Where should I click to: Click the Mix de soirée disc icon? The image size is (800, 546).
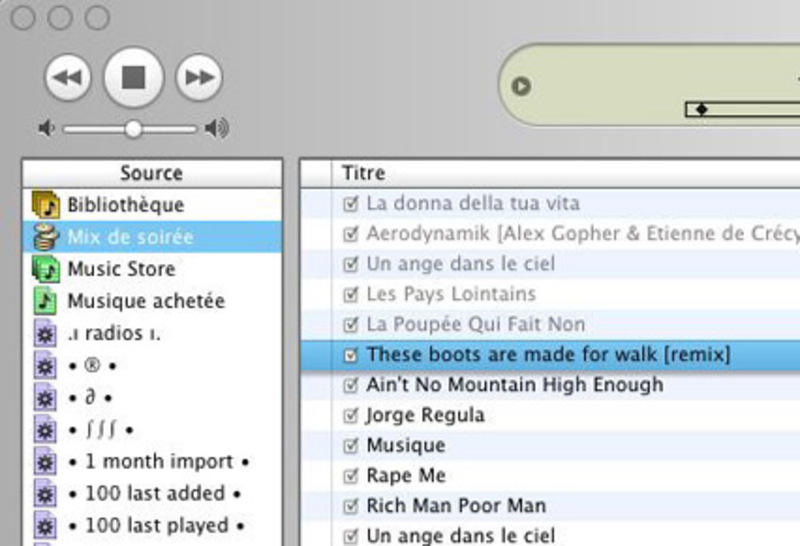coord(45,237)
